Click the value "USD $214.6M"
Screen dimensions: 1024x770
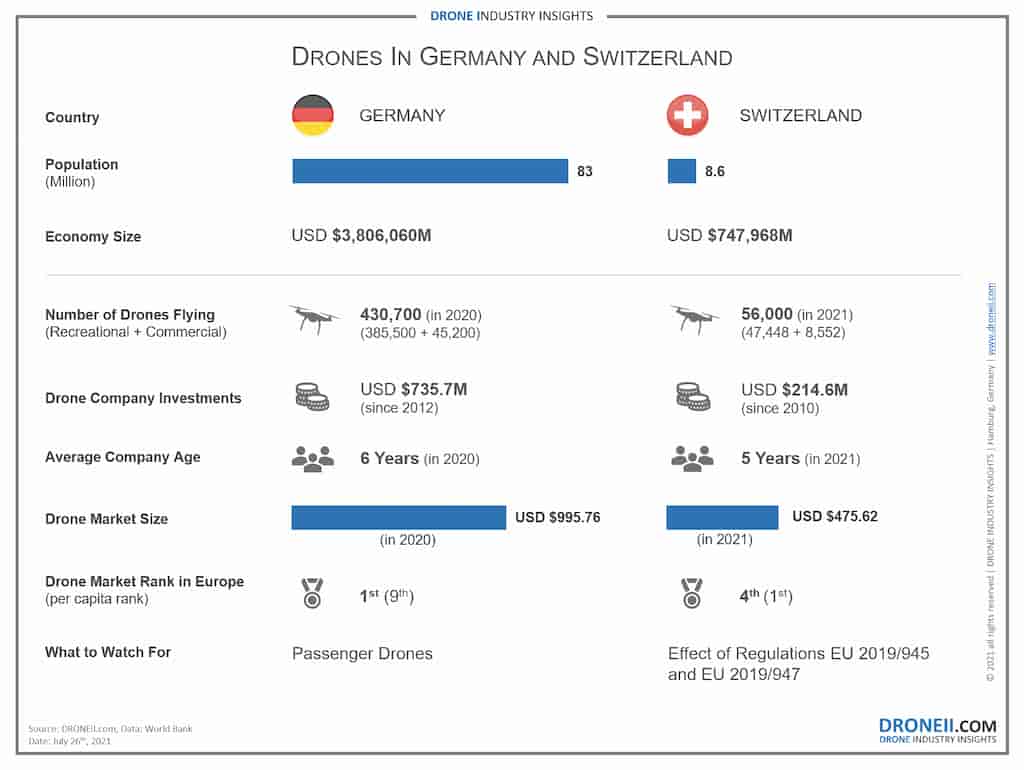[x=794, y=390]
